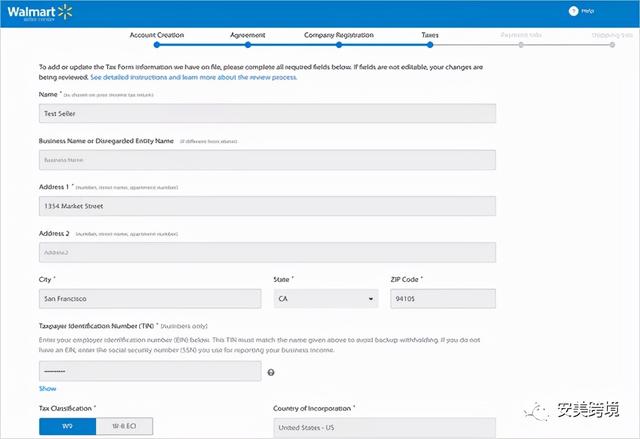
Task: Click the Taxes step dot
Action: [x=429, y=45]
